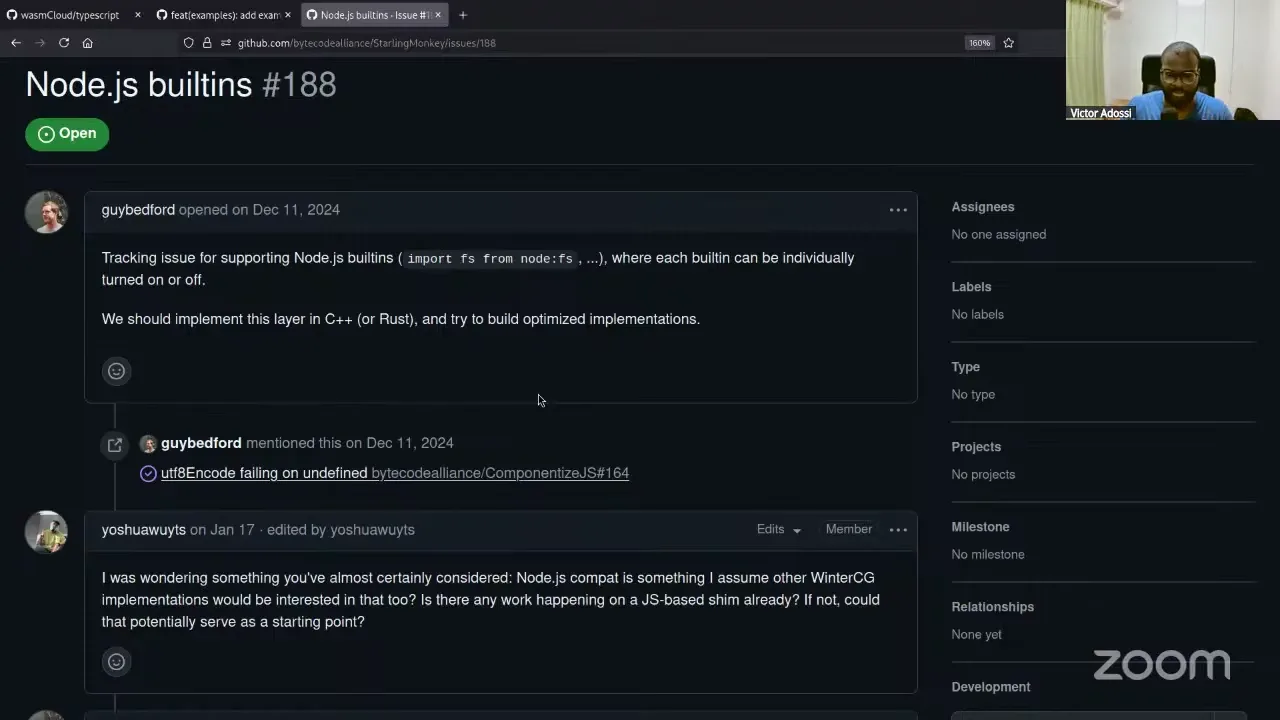The width and height of the screenshot is (1280, 720).
Task: Click the browser forward arrow
Action: [40, 43]
